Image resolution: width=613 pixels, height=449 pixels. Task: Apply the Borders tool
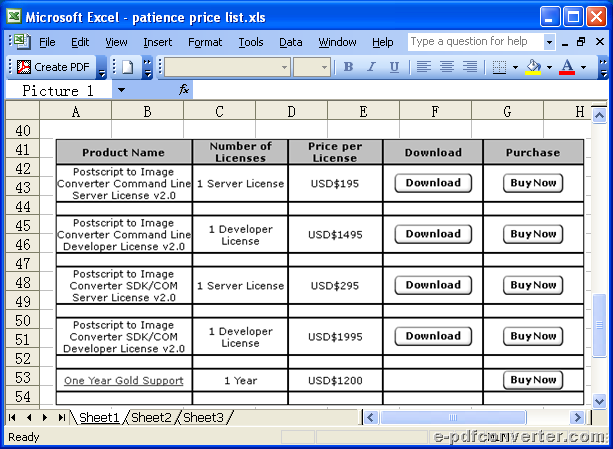click(499, 67)
